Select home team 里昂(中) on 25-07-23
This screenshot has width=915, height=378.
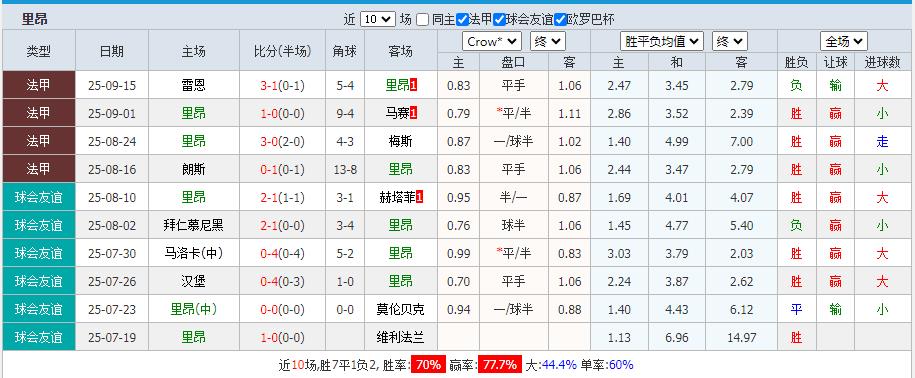[x=193, y=310]
